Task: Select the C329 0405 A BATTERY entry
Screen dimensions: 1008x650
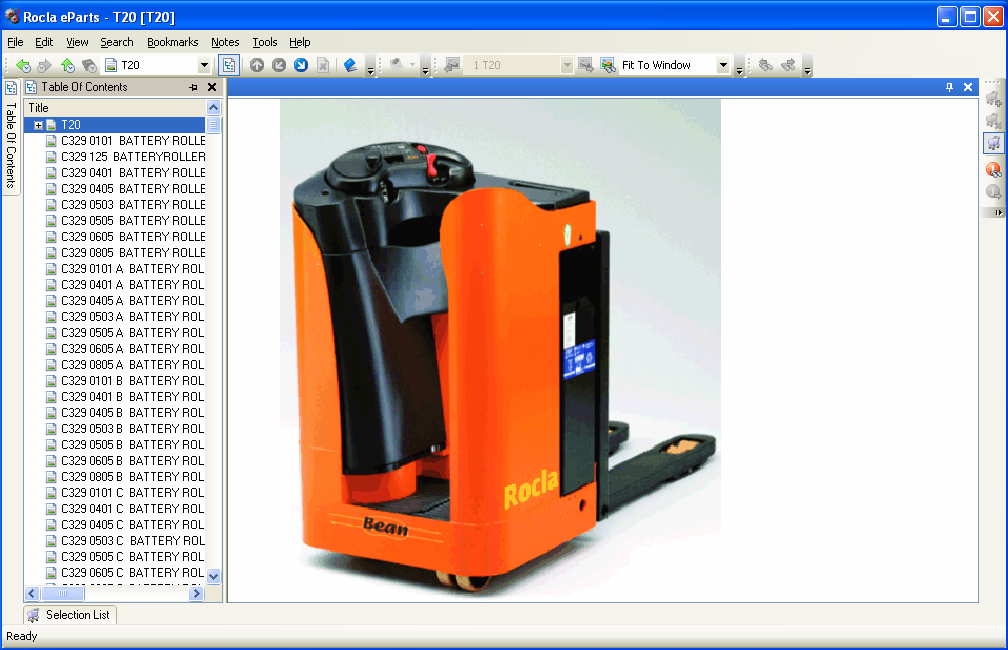Action: 125,301
